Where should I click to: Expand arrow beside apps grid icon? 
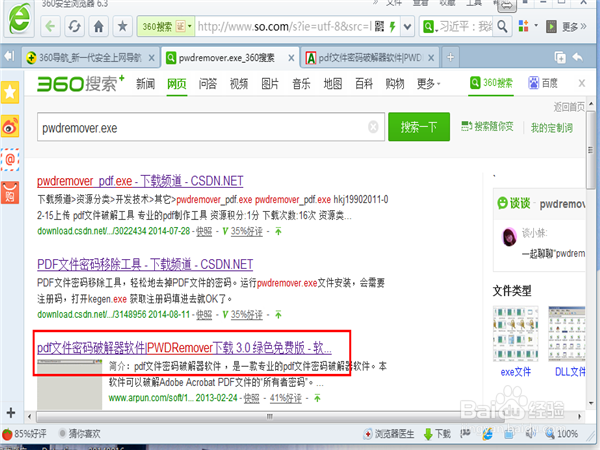pos(536,26)
